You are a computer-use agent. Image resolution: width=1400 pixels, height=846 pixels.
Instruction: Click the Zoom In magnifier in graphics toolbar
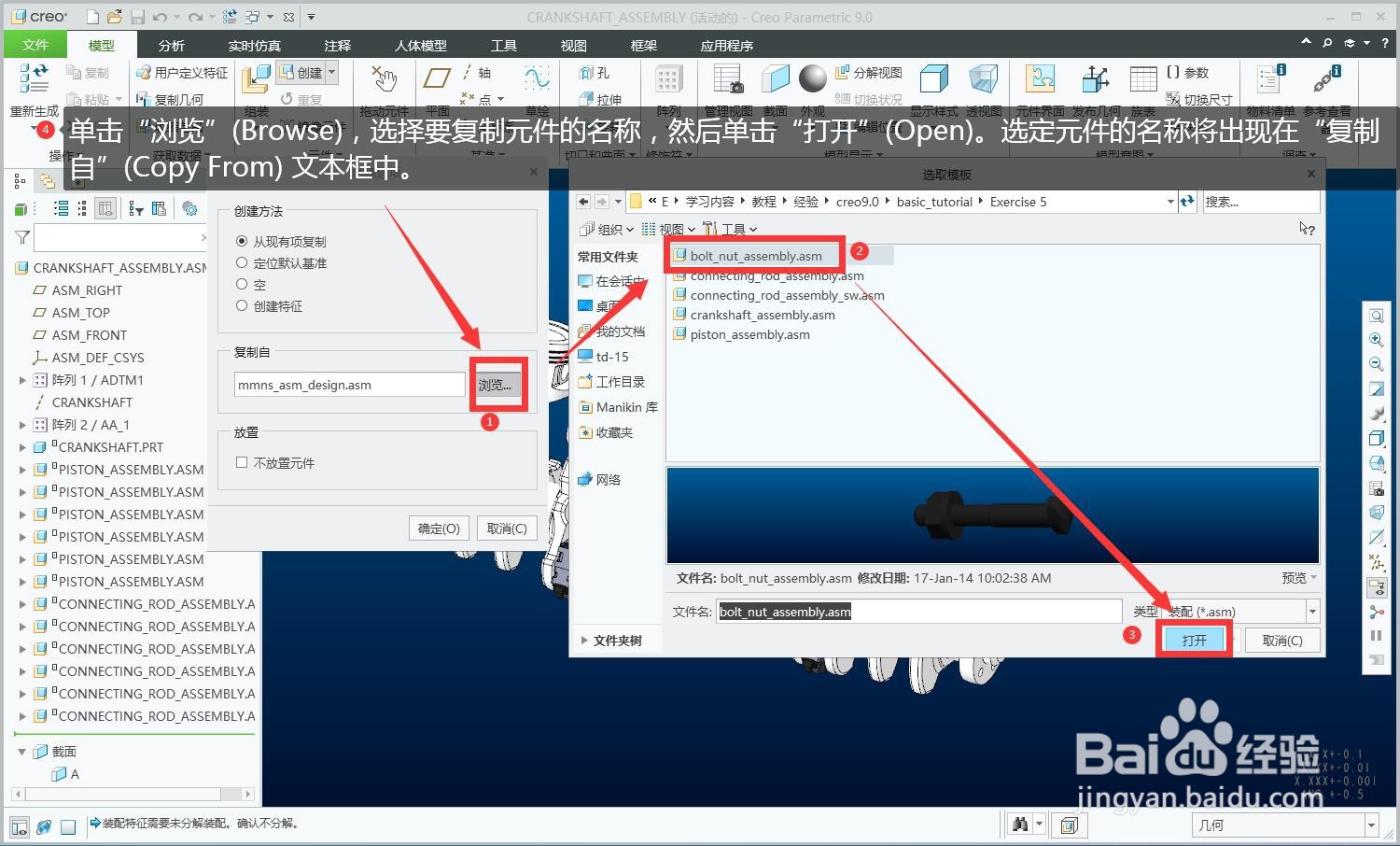click(1376, 340)
